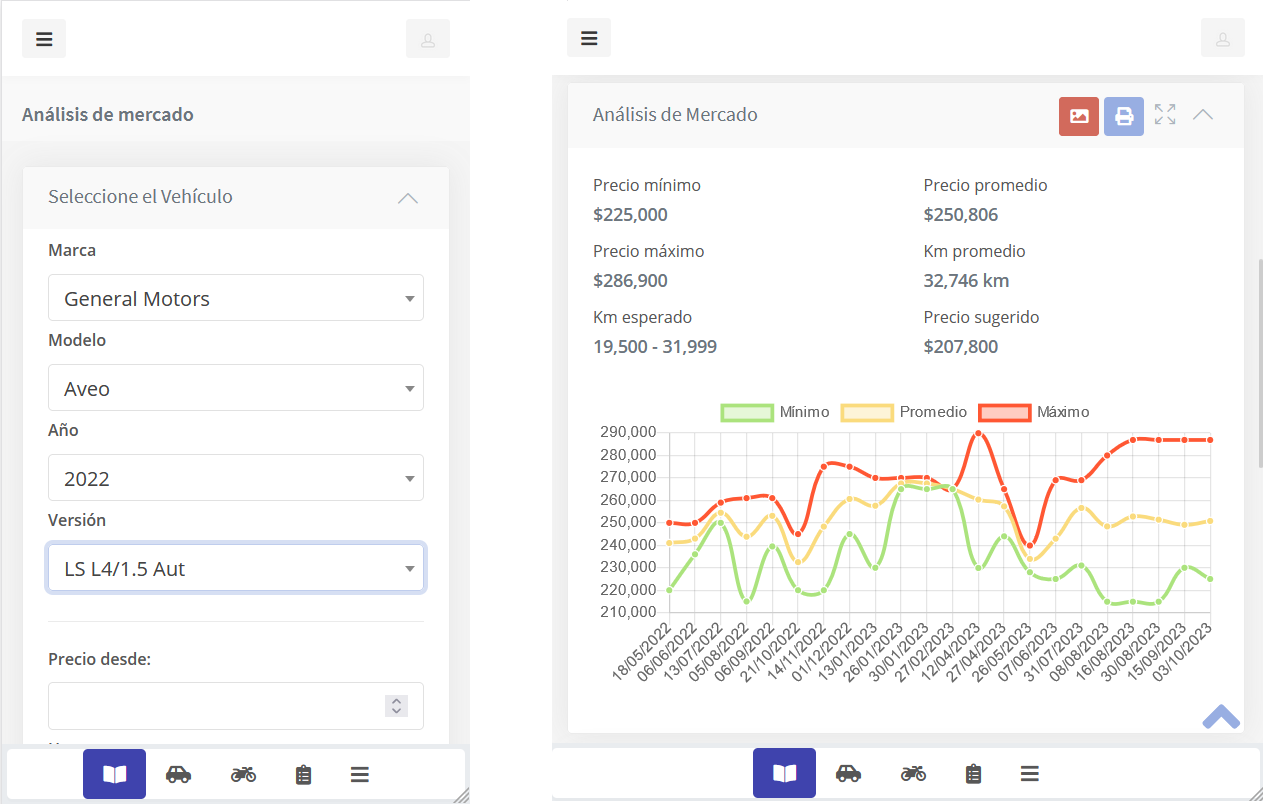Click the user profile icon in right panel

tap(1222, 39)
